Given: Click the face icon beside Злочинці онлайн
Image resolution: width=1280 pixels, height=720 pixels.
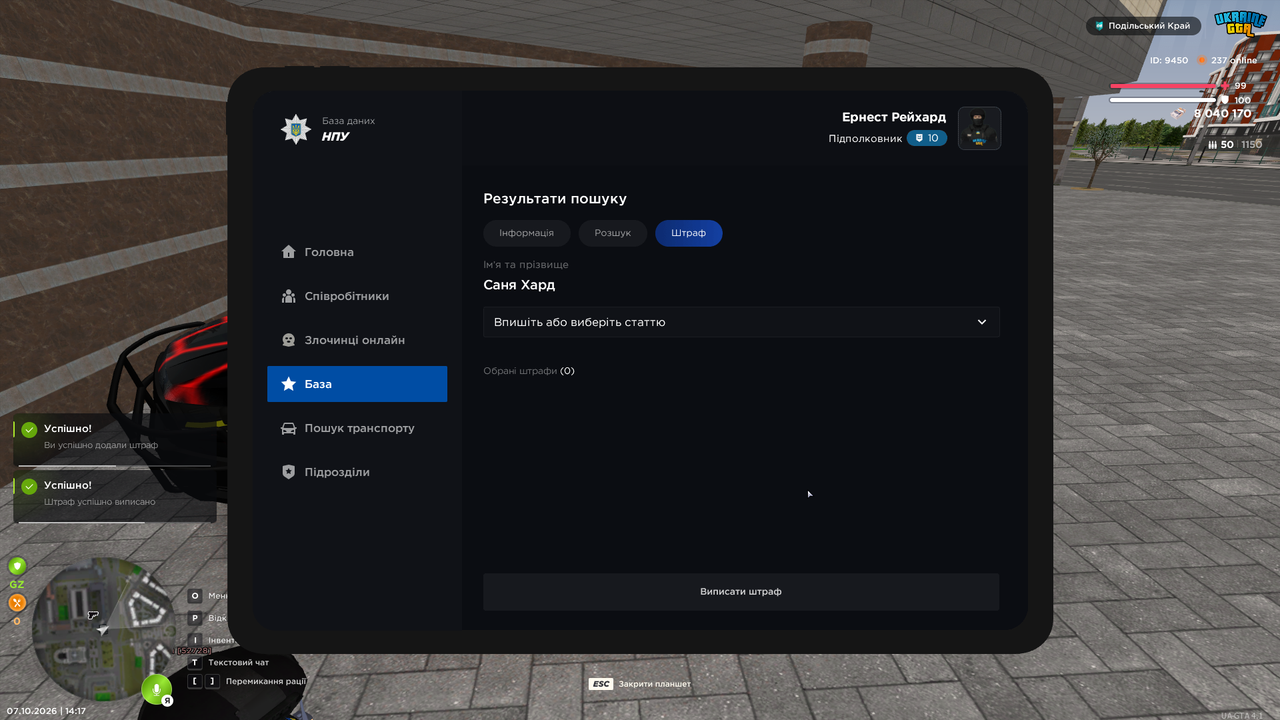Looking at the screenshot, I should coord(289,340).
